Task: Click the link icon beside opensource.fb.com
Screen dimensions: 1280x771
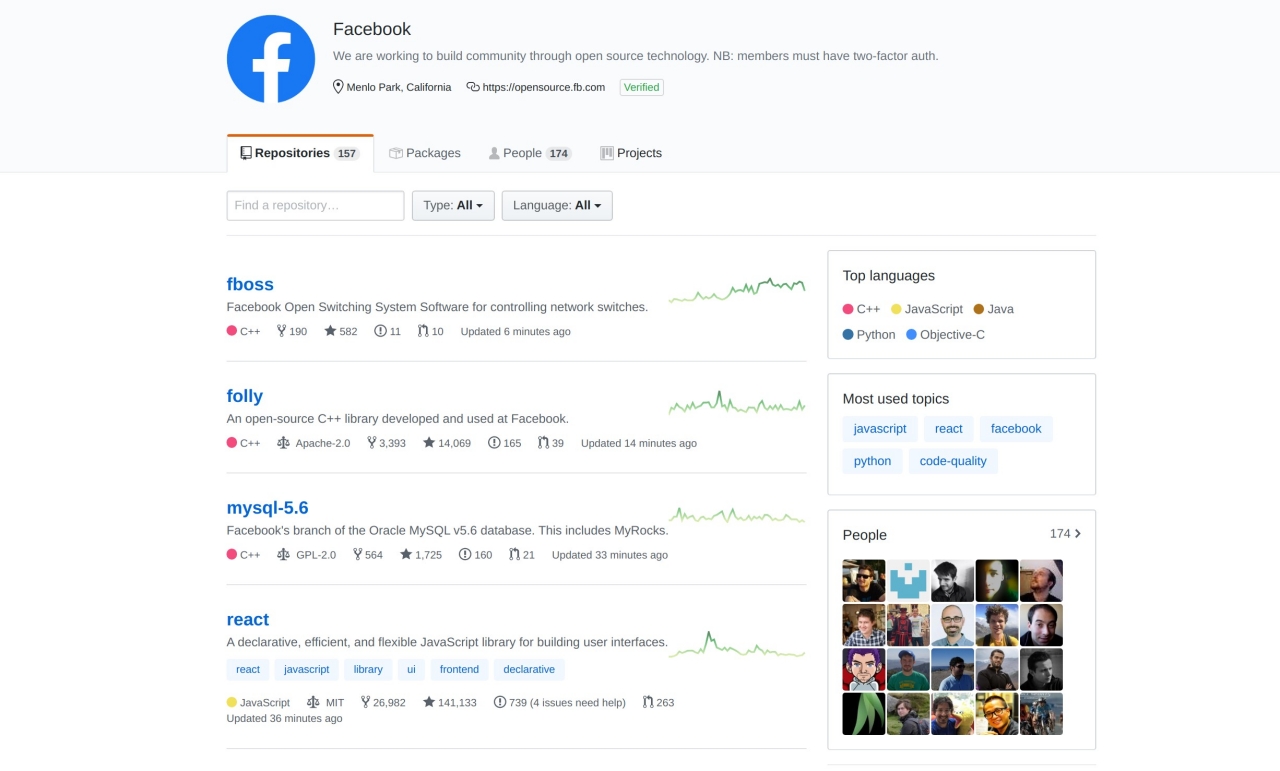Action: [473, 87]
